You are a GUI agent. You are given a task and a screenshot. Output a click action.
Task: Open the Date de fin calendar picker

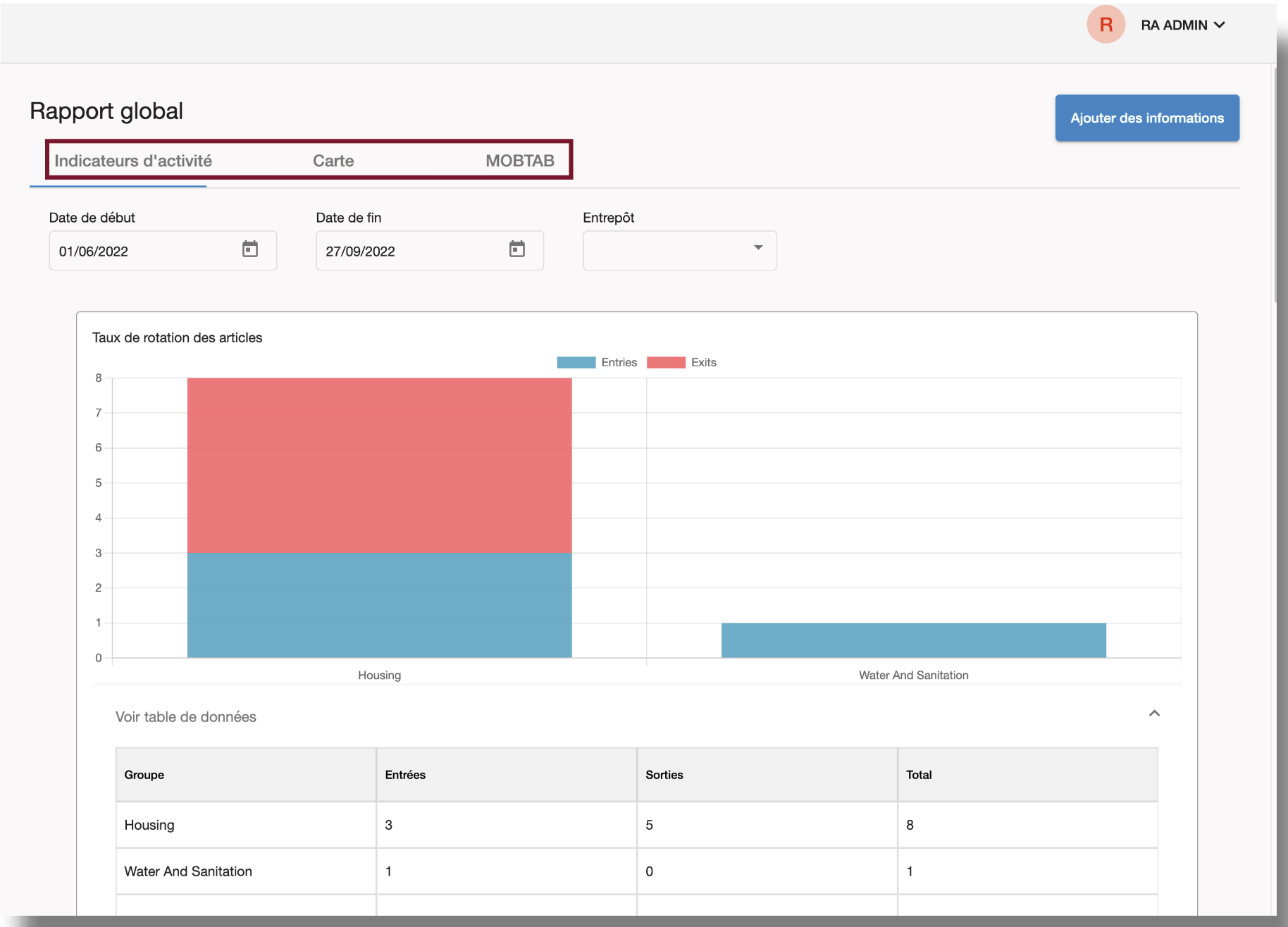coord(517,249)
